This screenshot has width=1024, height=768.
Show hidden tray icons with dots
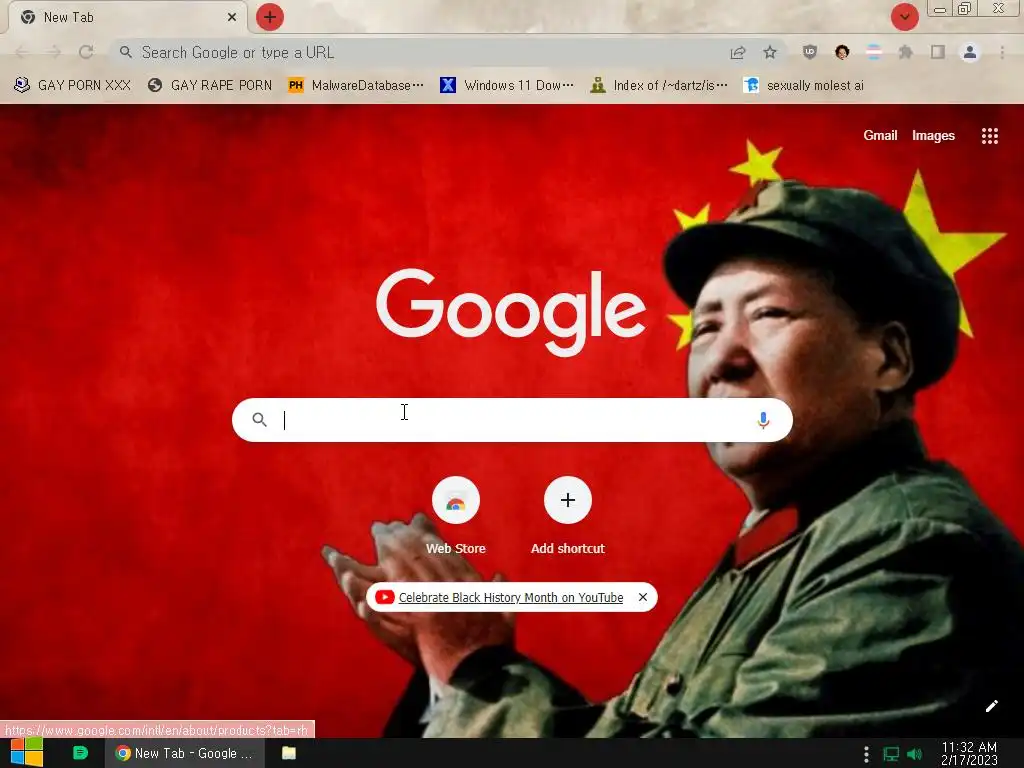pyautogui.click(x=866, y=754)
